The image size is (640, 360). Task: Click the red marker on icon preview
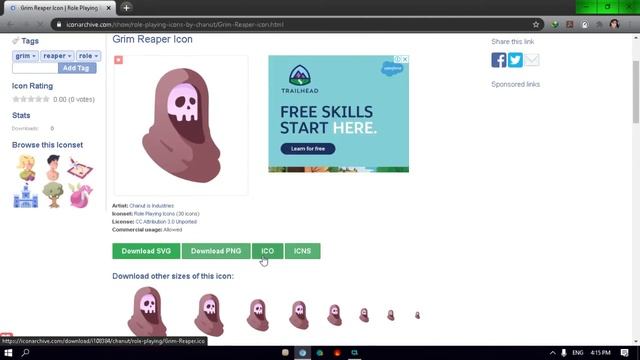118,60
